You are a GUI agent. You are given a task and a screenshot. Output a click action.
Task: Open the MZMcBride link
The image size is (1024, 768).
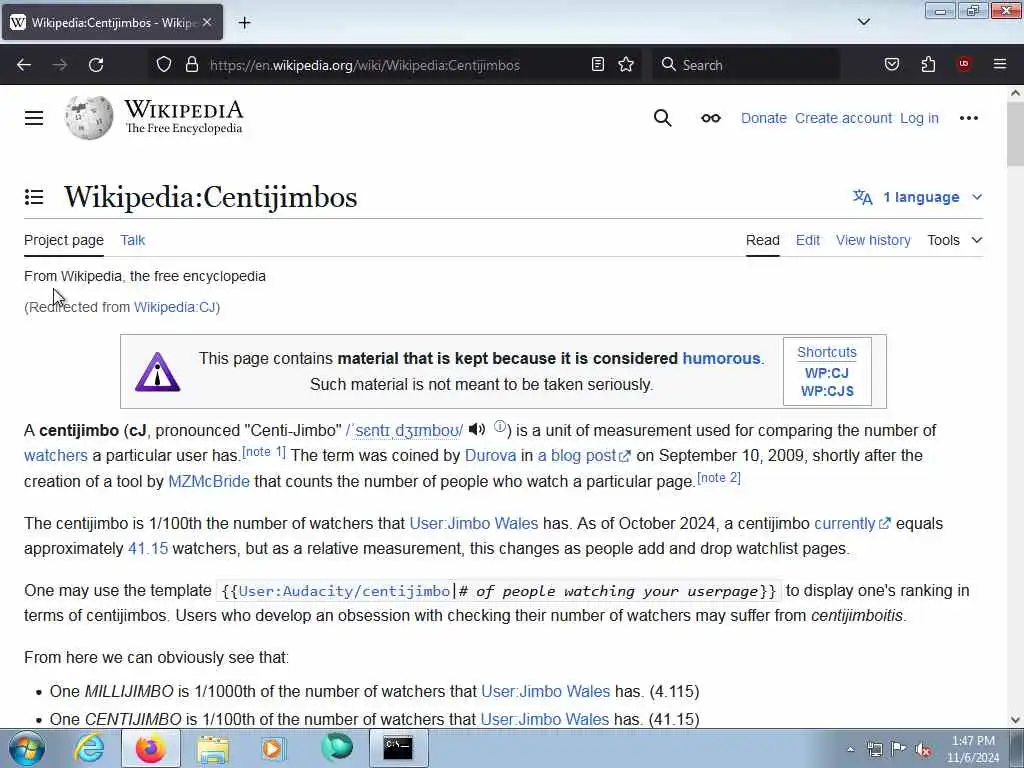click(209, 482)
